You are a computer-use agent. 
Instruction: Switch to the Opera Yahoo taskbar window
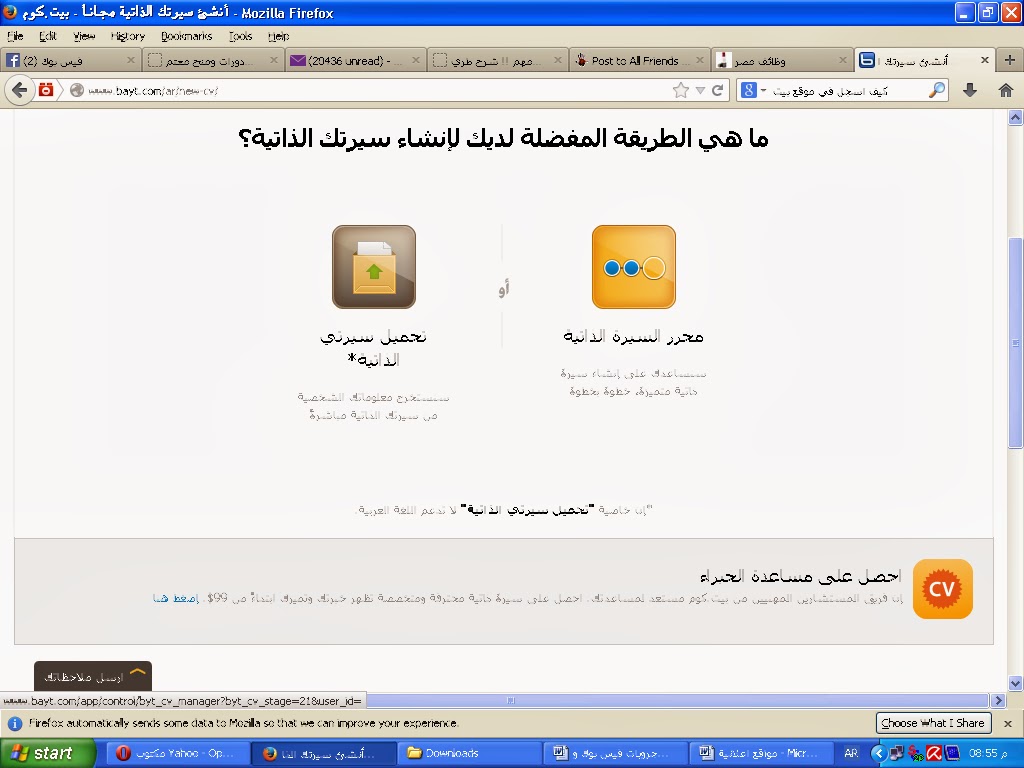178,753
